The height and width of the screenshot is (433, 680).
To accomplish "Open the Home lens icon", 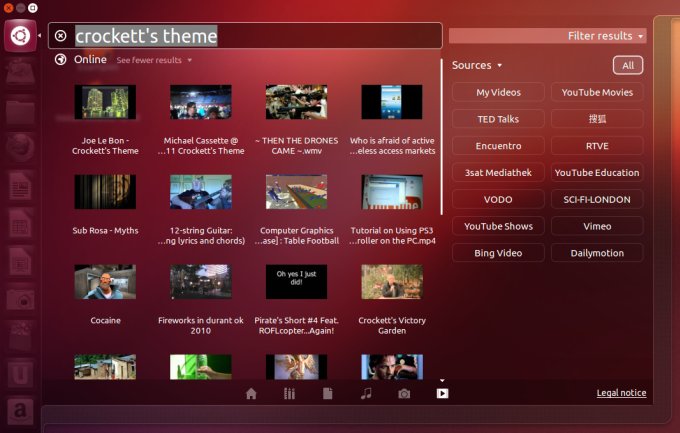I will tap(251, 393).
